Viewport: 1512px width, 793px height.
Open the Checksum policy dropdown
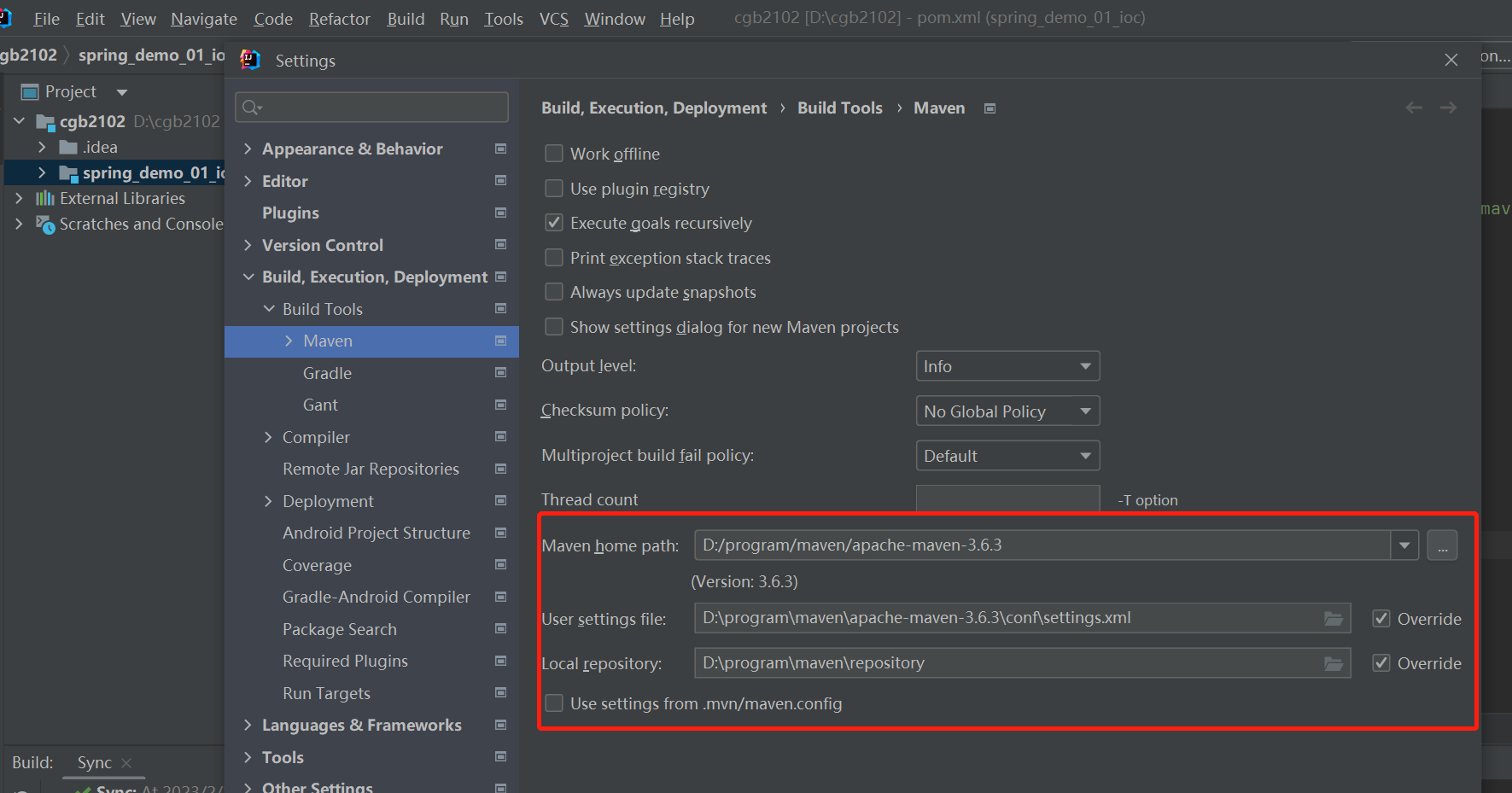(1007, 411)
